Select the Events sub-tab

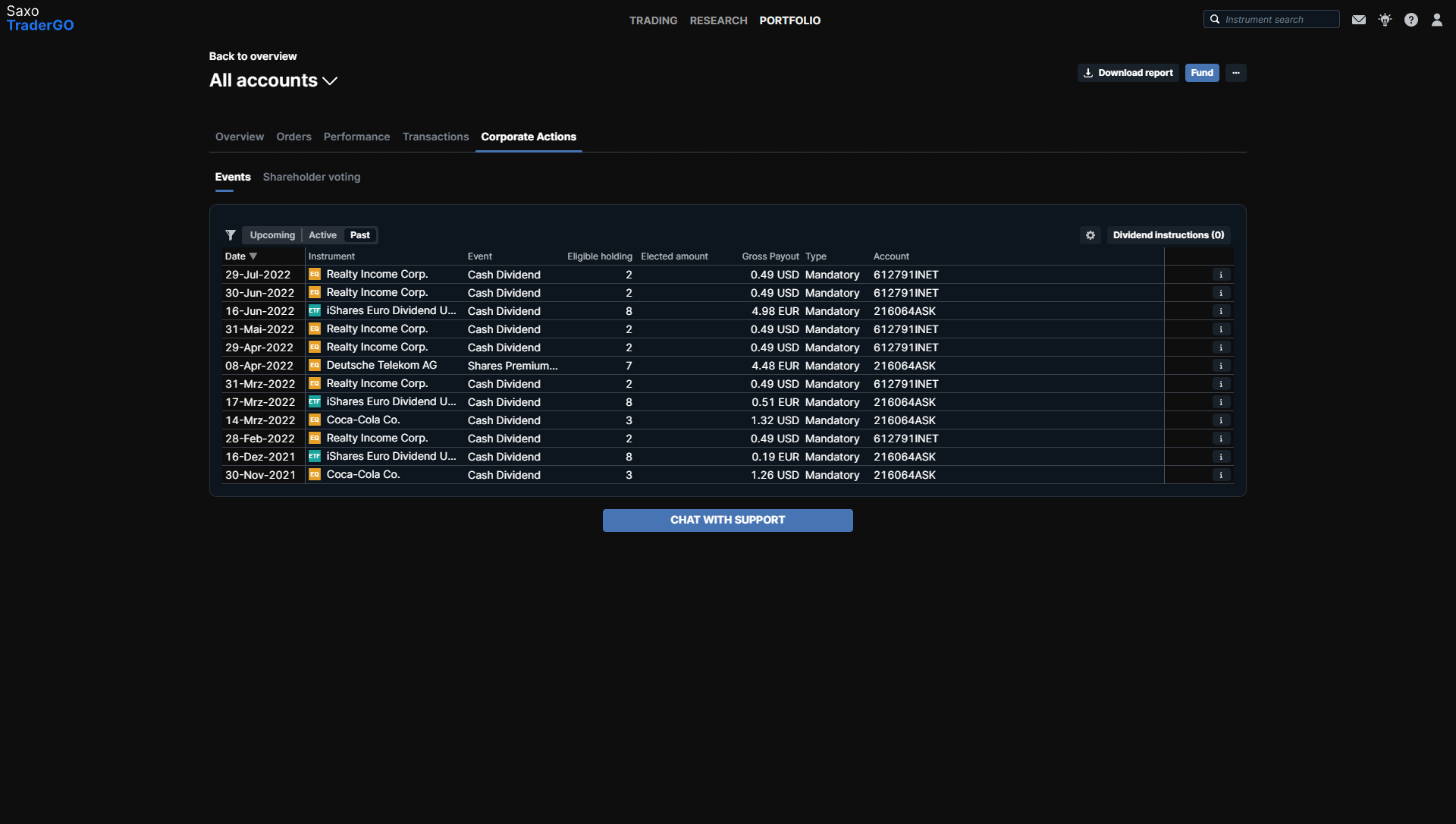click(x=233, y=177)
